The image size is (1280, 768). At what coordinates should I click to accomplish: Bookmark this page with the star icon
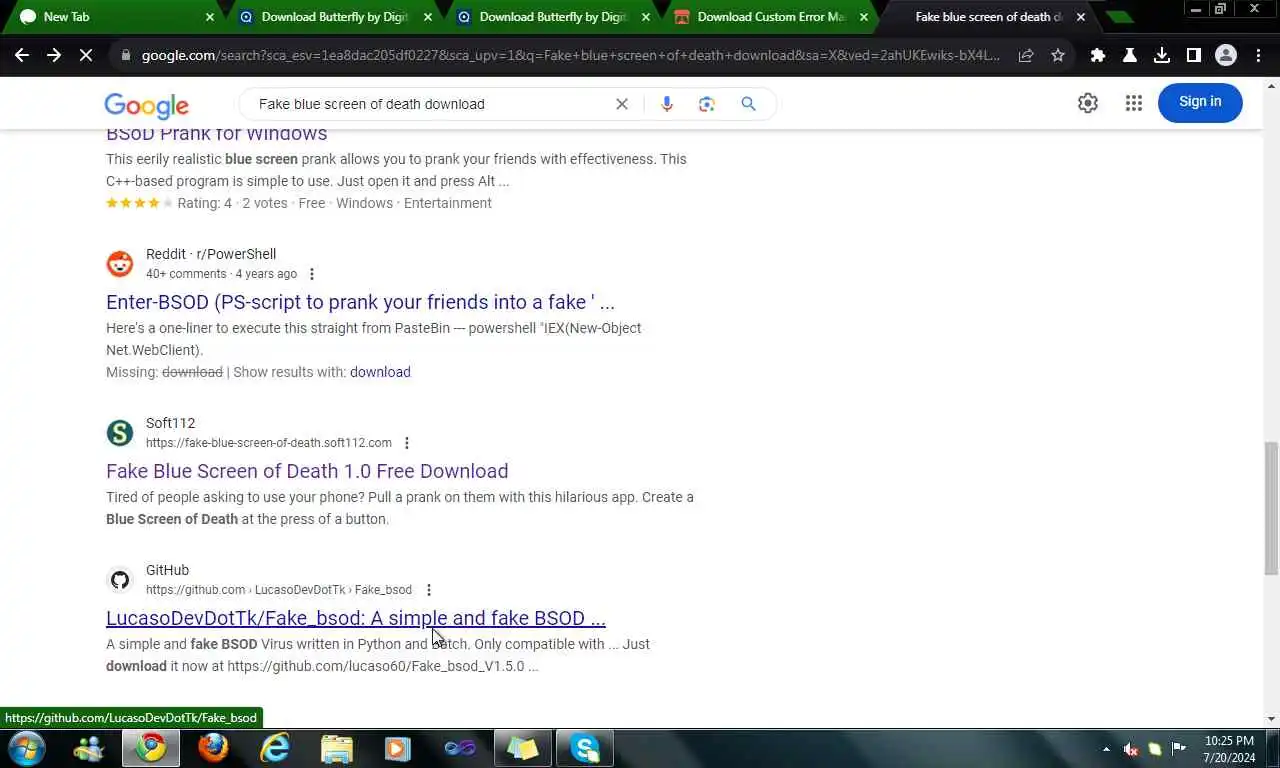point(1058,55)
